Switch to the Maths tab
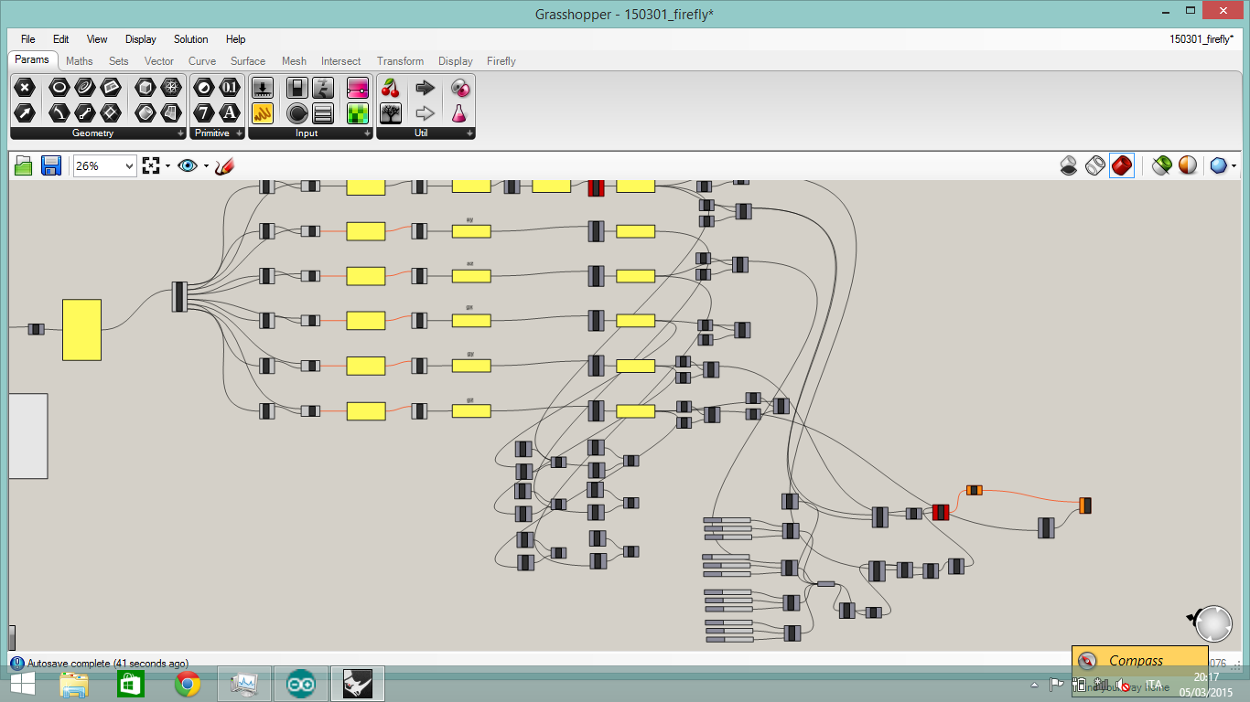The height and width of the screenshot is (702, 1250). [79, 61]
